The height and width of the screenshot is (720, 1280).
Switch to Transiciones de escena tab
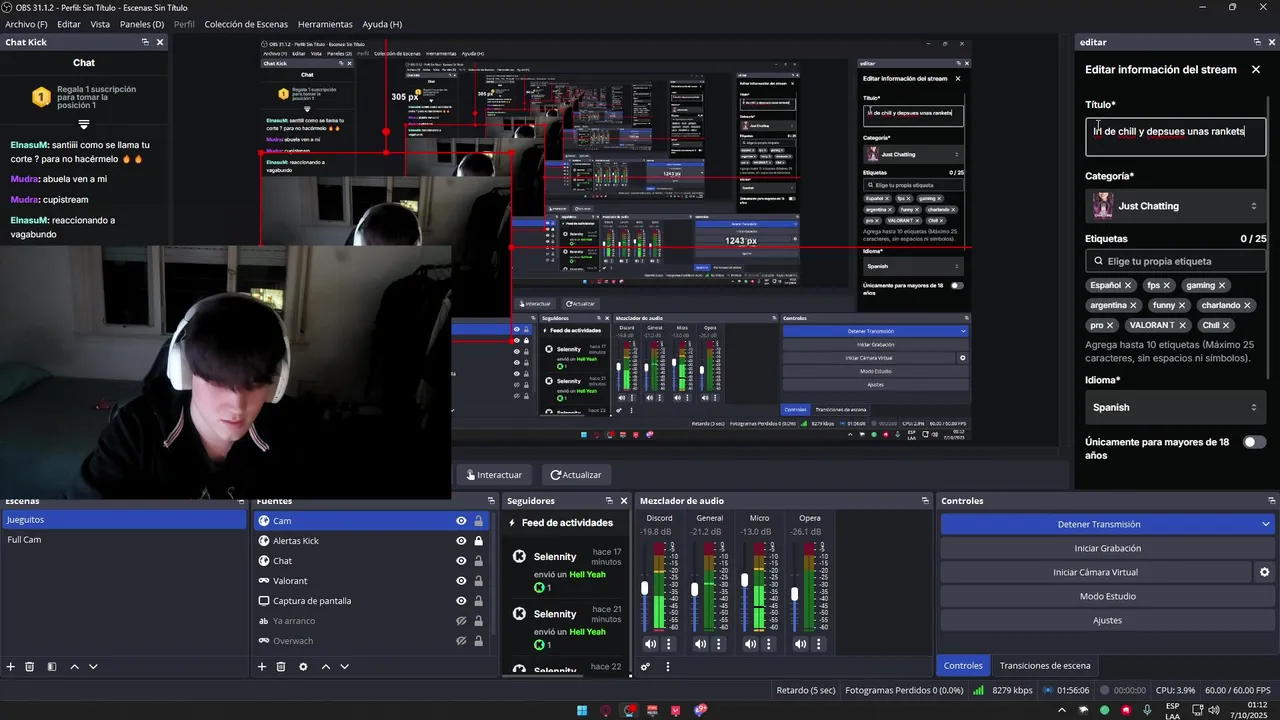(x=1045, y=665)
